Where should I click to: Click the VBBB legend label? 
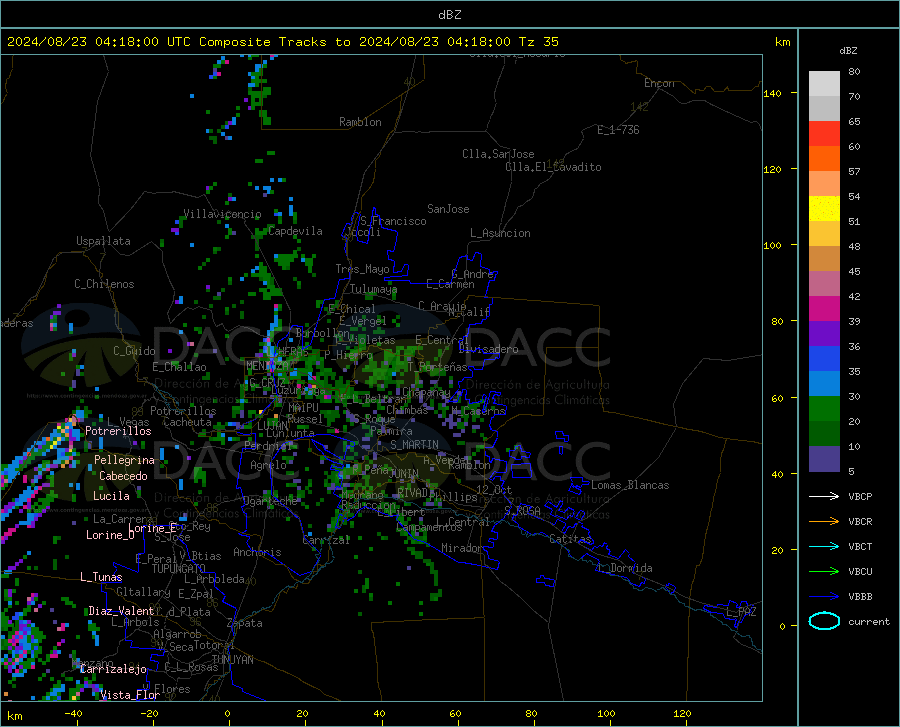click(x=860, y=597)
